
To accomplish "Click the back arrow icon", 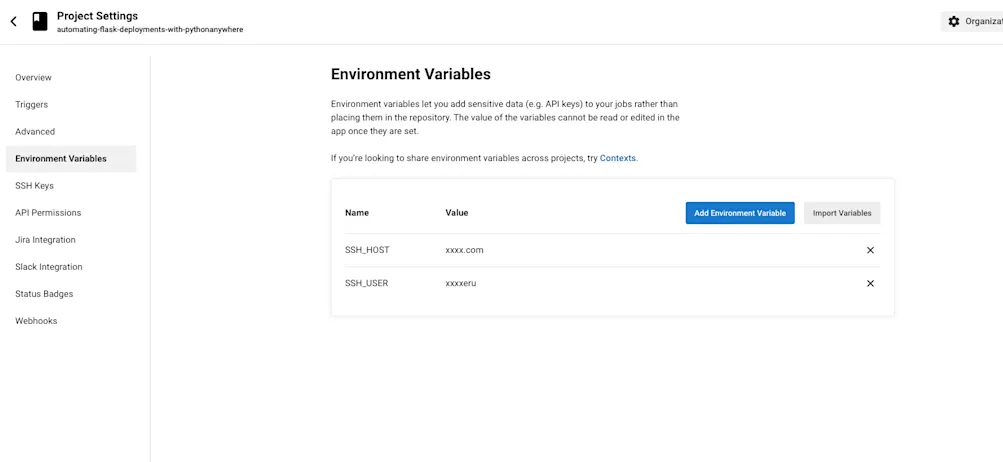I will (x=14, y=21).
